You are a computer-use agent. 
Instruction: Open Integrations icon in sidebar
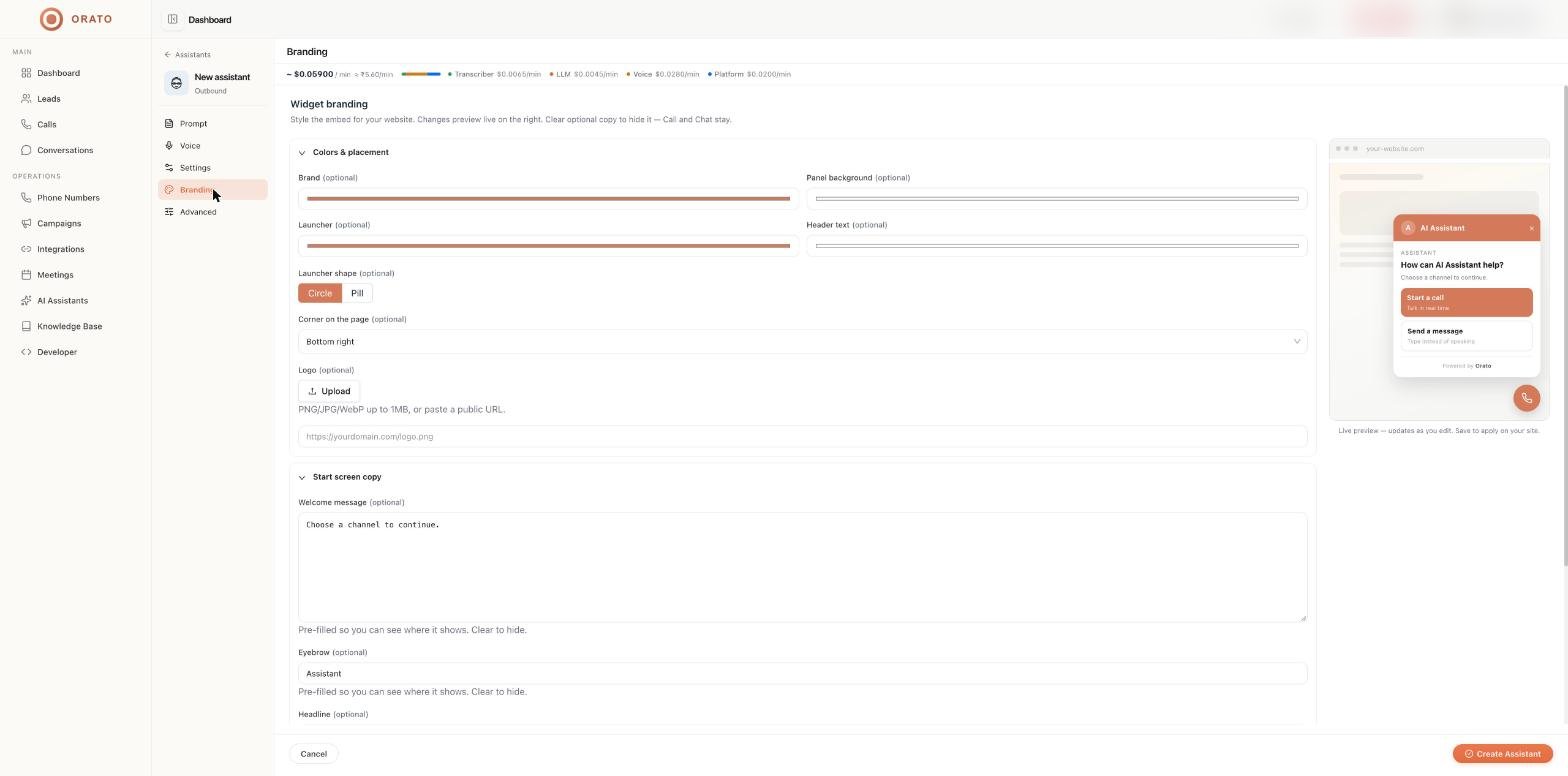26,249
